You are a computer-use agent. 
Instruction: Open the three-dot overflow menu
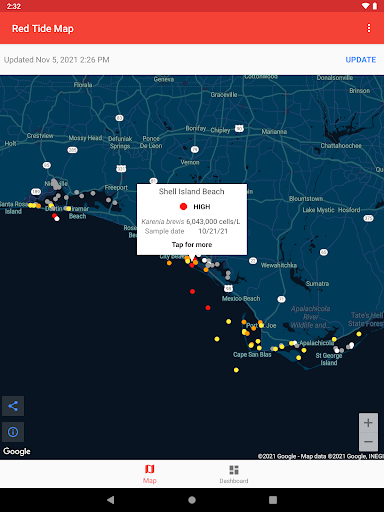pos(369,28)
